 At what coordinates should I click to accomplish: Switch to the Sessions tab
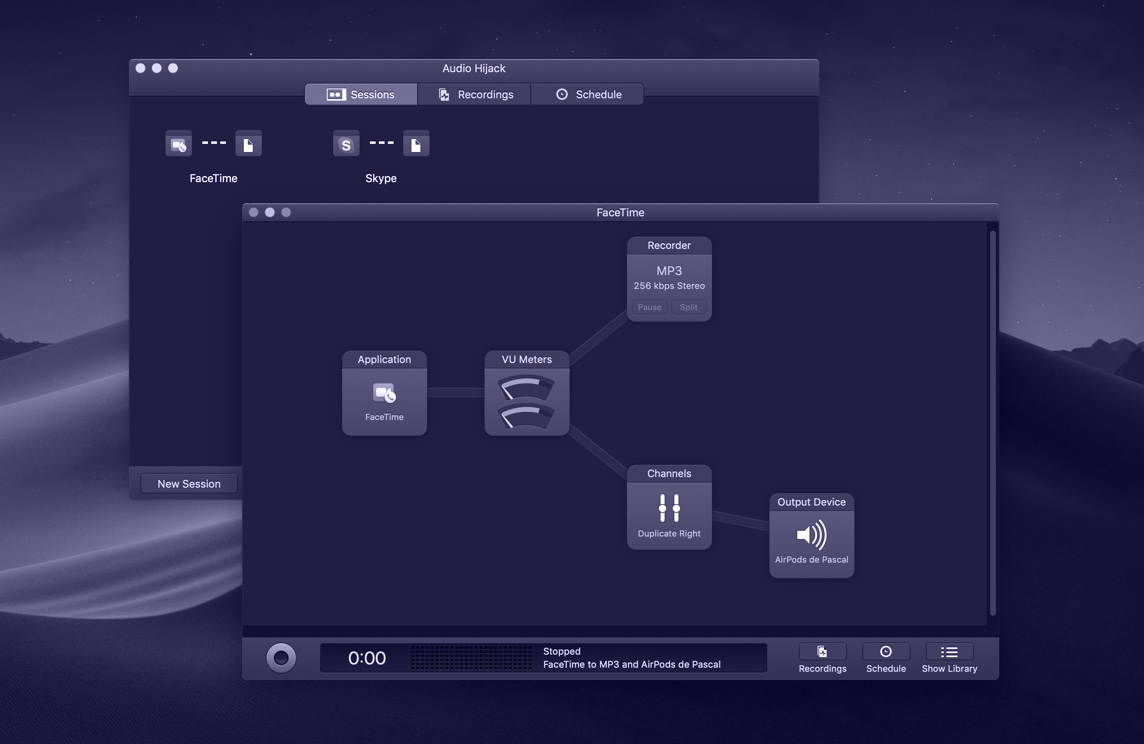(x=361, y=94)
